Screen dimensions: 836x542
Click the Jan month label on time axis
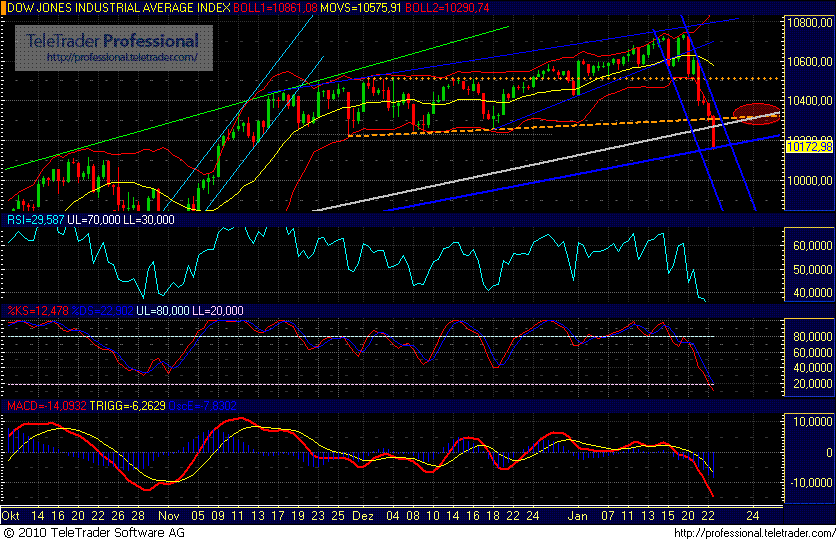(x=577, y=516)
